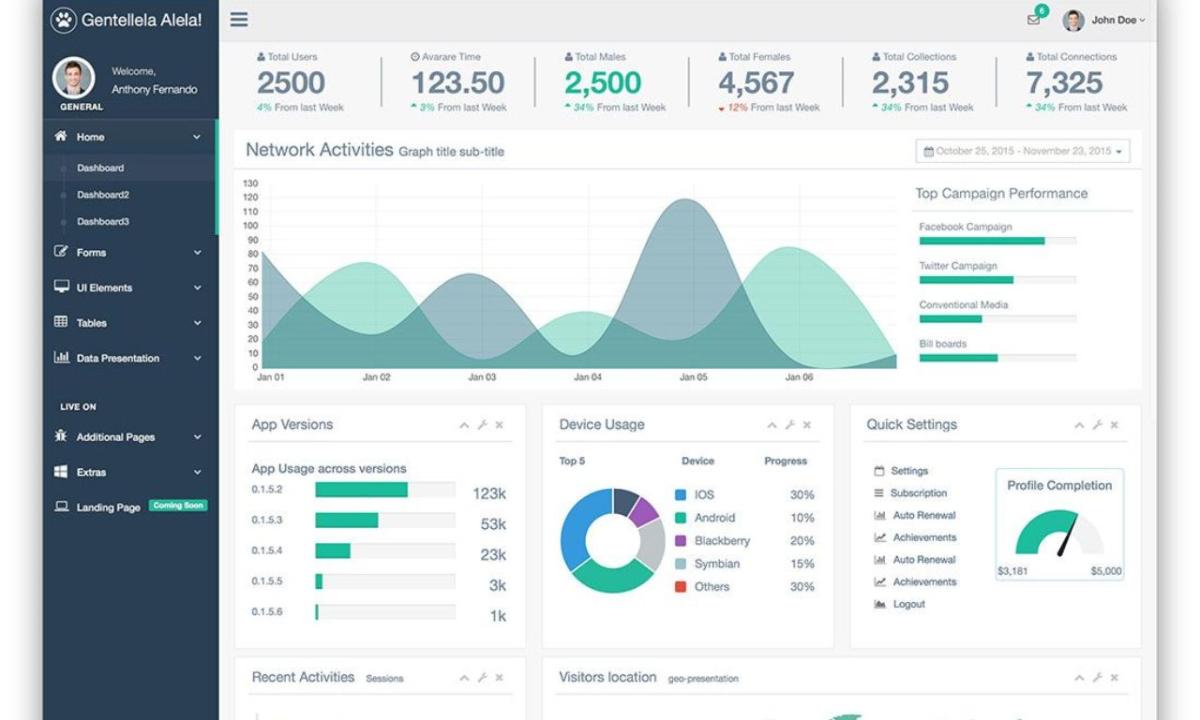1200x720 pixels.
Task: Expand the UI Elements menu chevron
Action: [x=197, y=288]
